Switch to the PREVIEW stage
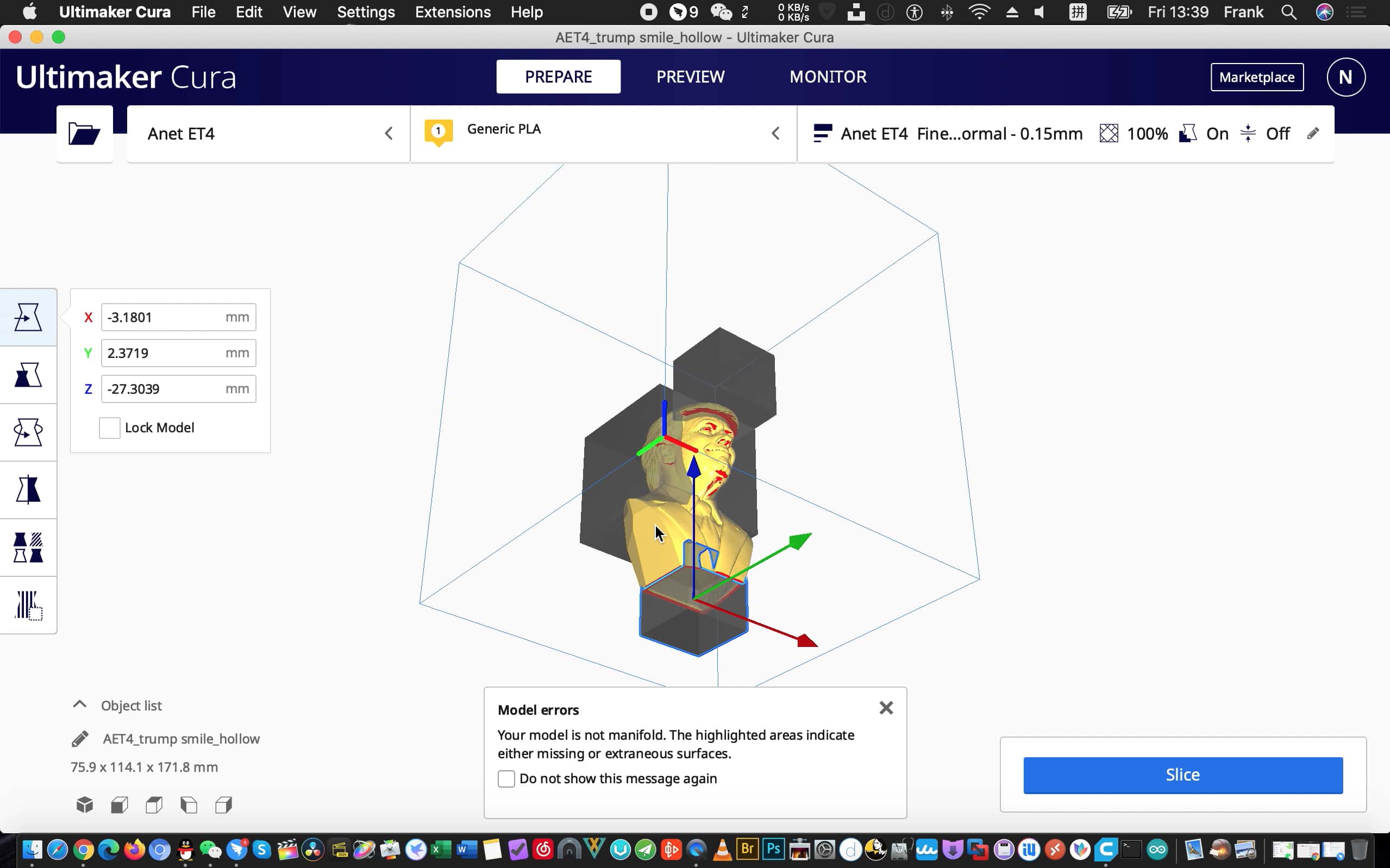This screenshot has height=868, width=1390. 690,77
